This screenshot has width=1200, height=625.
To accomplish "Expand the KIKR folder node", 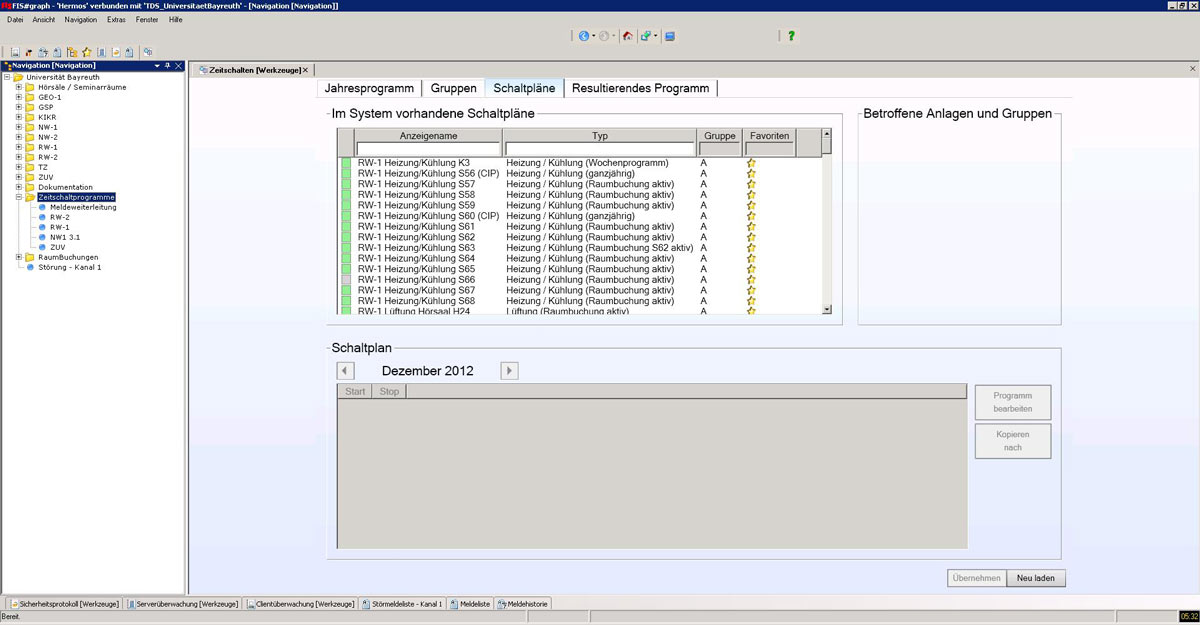I will click(18, 117).
